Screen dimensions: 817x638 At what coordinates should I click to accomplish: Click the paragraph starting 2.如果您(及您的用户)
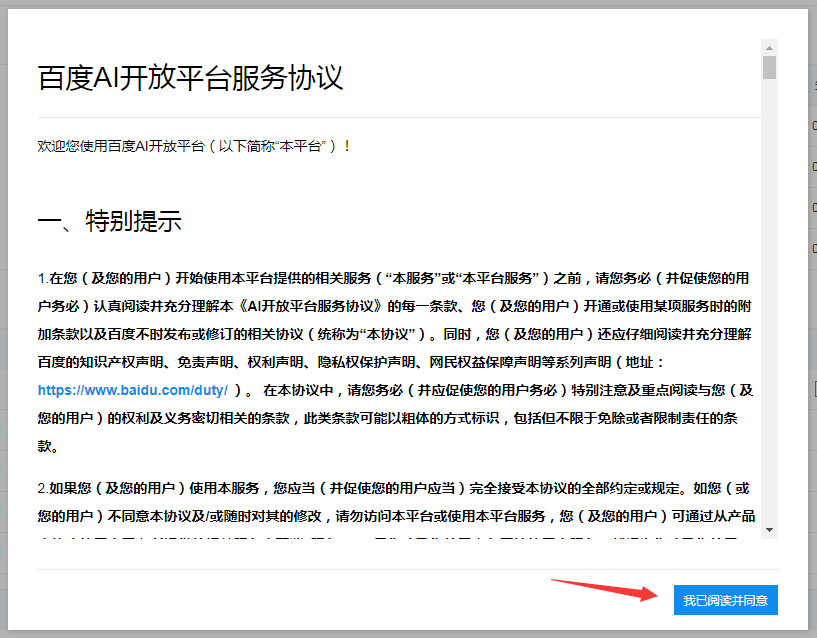[x=396, y=511]
